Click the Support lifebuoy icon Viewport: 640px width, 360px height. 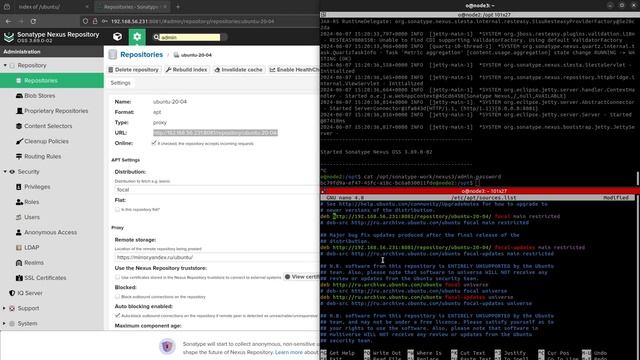(x=12, y=308)
